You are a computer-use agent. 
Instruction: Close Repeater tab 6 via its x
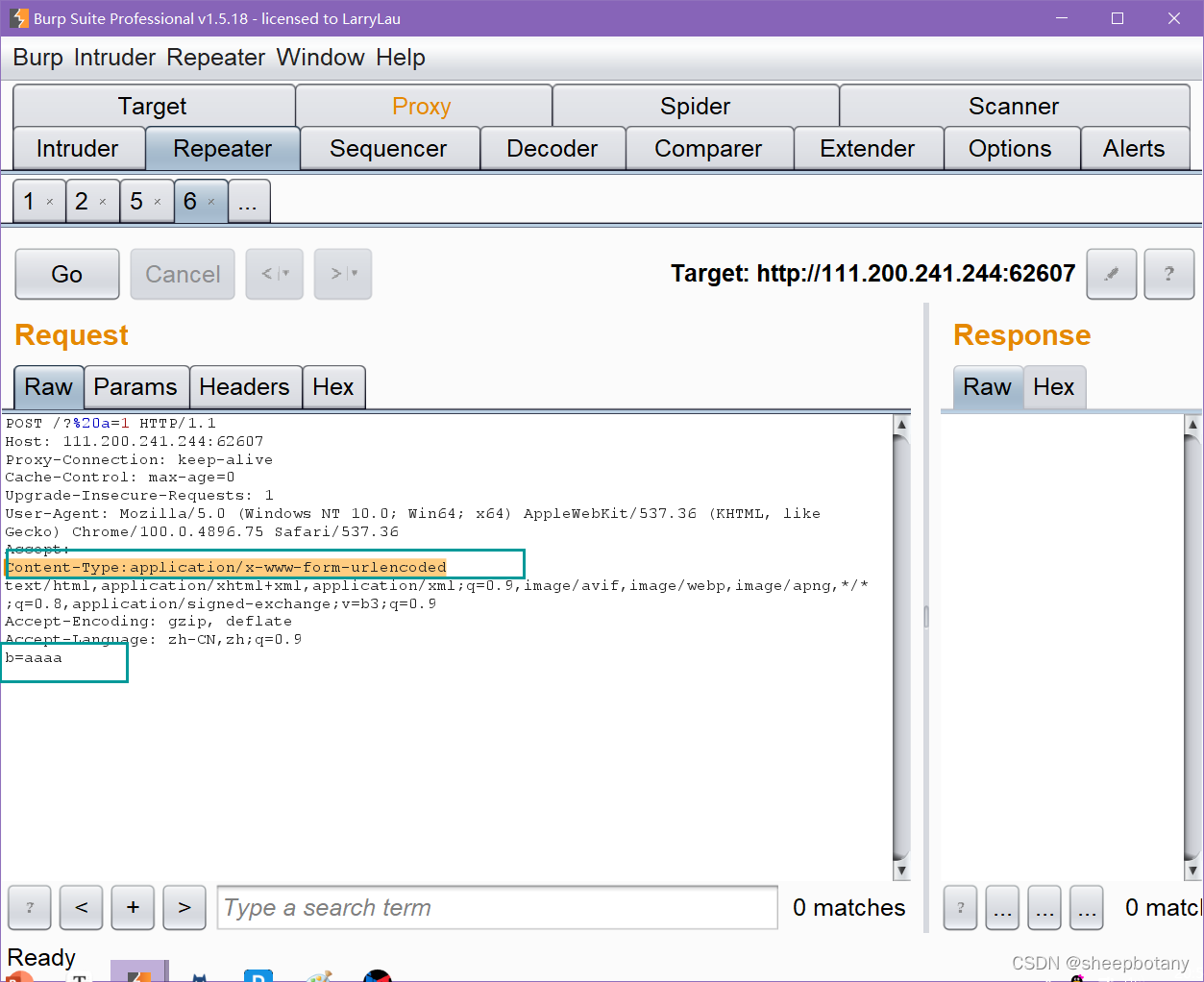click(211, 202)
